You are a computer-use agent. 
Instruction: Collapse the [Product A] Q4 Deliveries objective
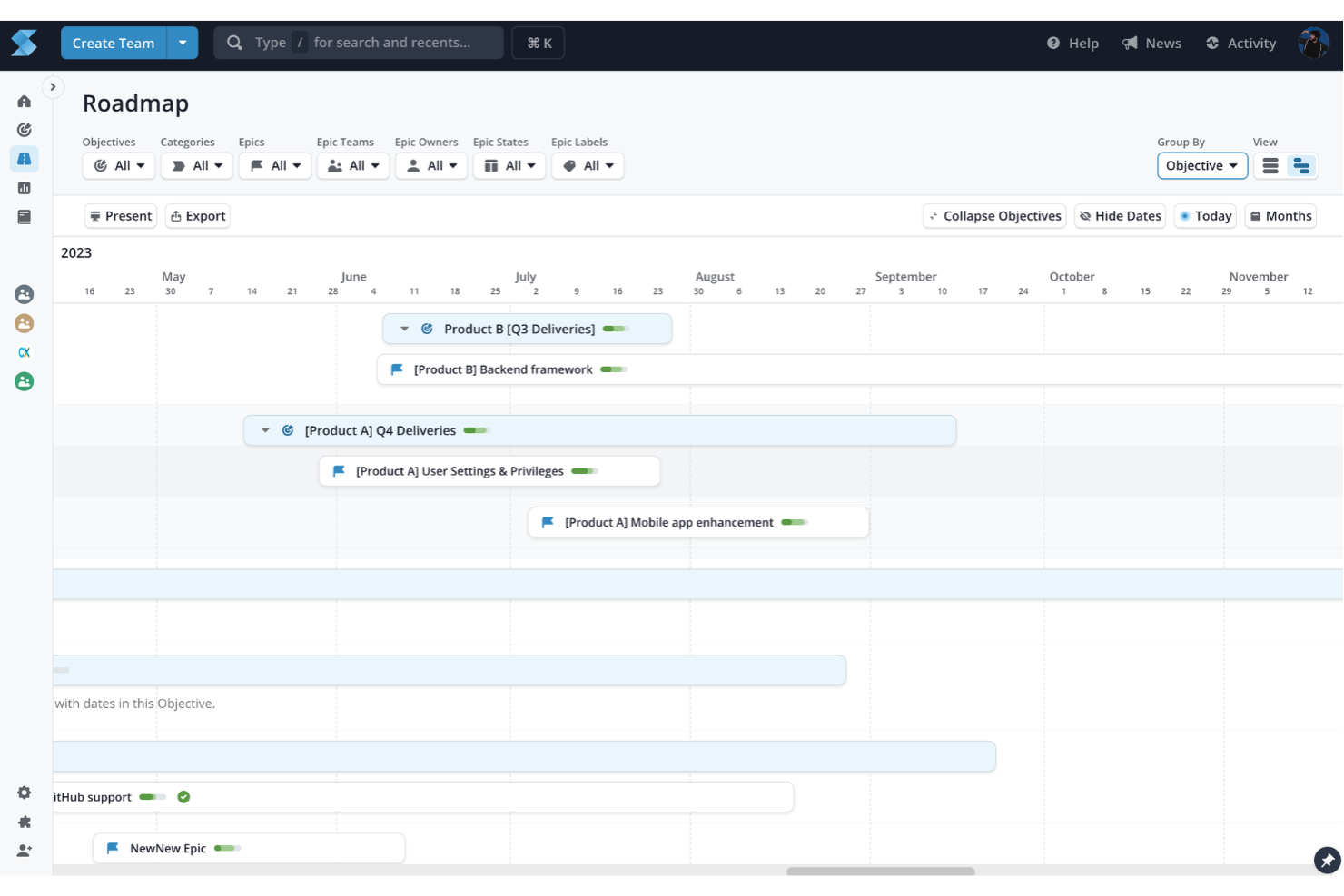(265, 430)
